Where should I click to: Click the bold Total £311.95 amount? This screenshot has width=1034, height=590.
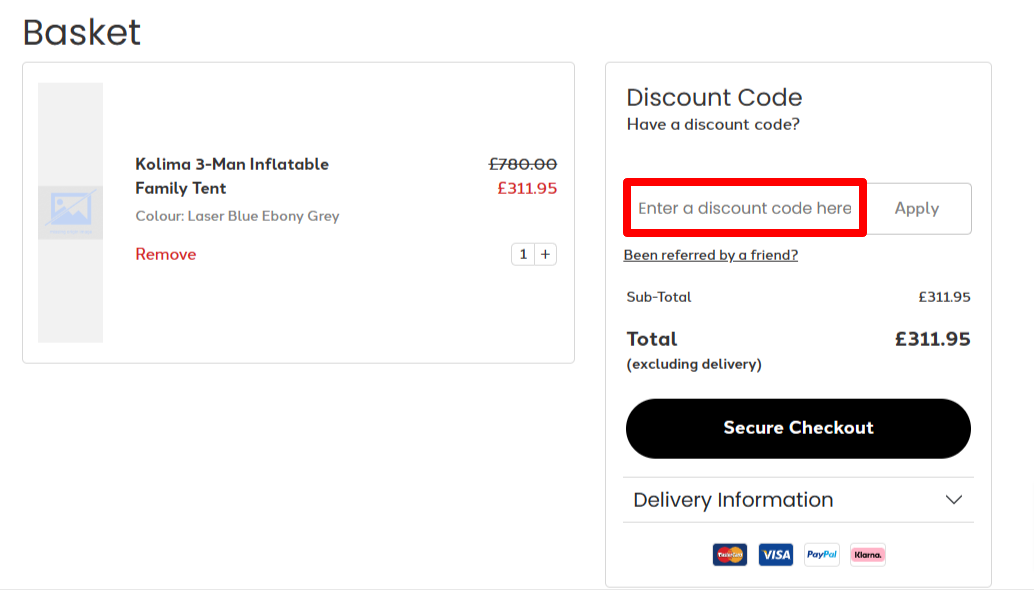pyautogui.click(x=932, y=339)
